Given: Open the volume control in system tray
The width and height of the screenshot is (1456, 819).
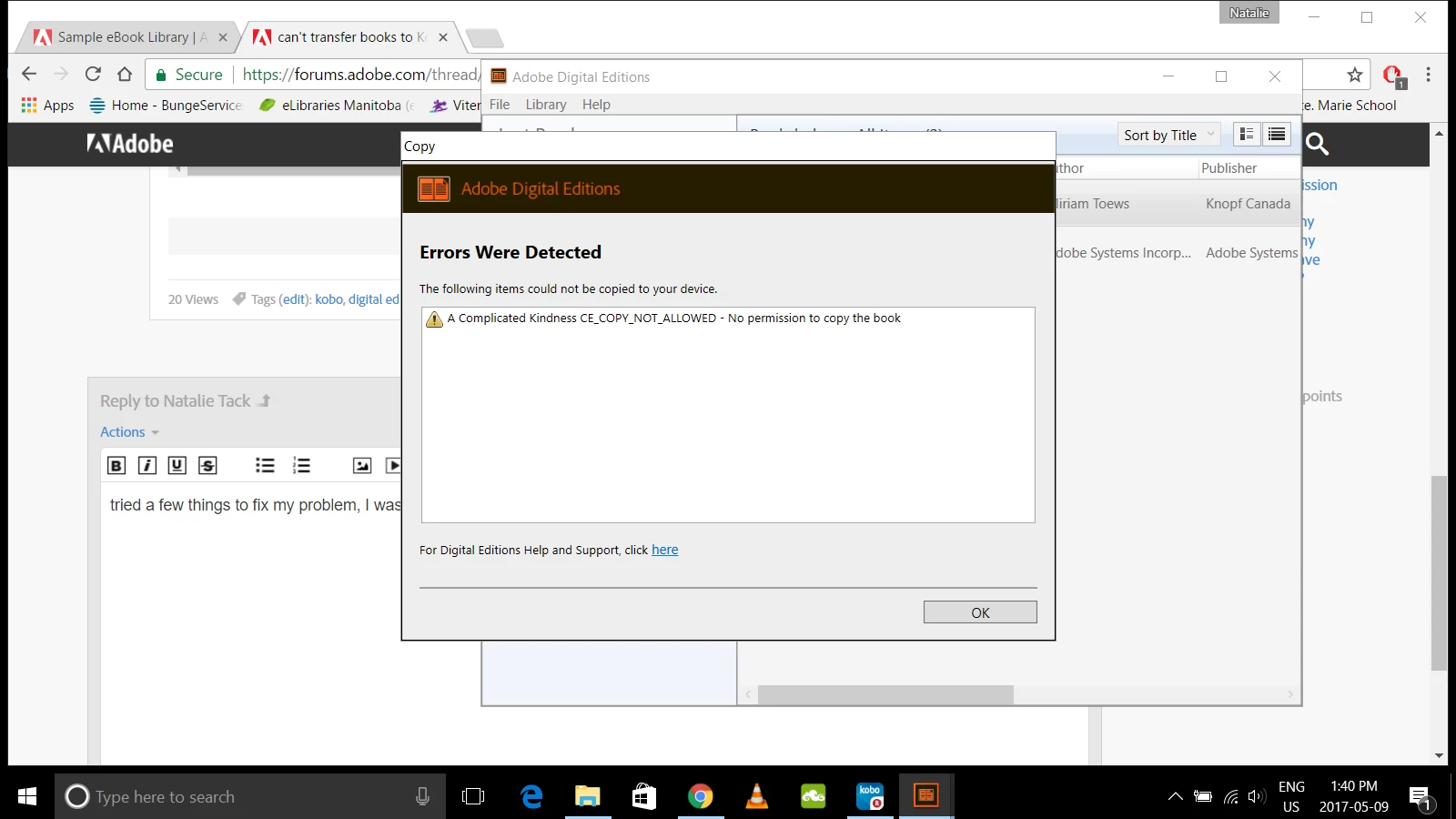Looking at the screenshot, I should 1257,796.
